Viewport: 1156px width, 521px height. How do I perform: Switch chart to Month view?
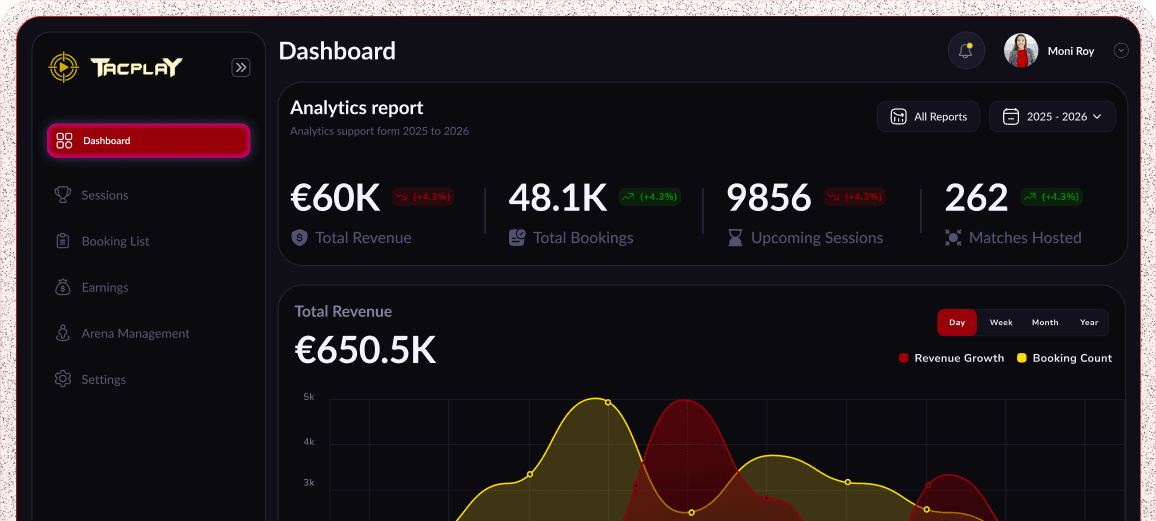coord(1045,323)
